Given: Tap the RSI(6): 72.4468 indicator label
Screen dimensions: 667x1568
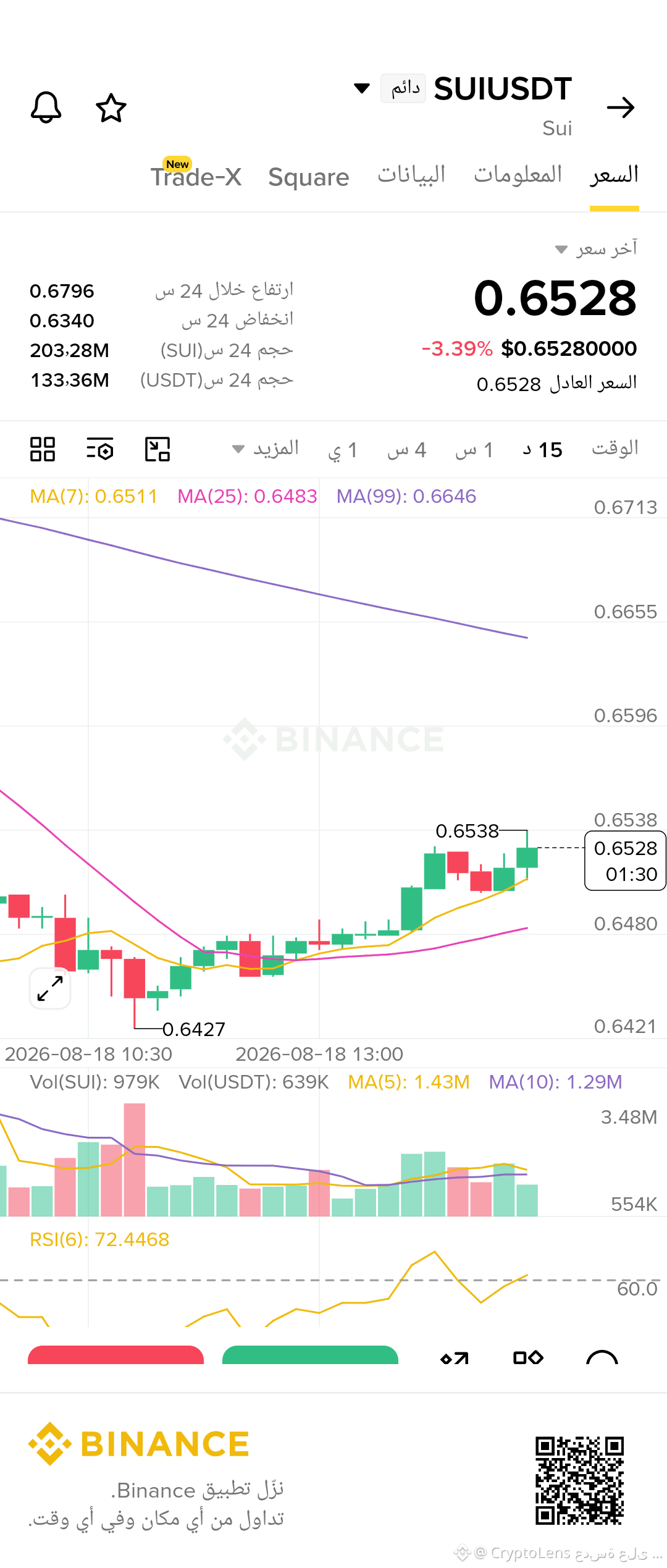Looking at the screenshot, I should pos(99,1239).
